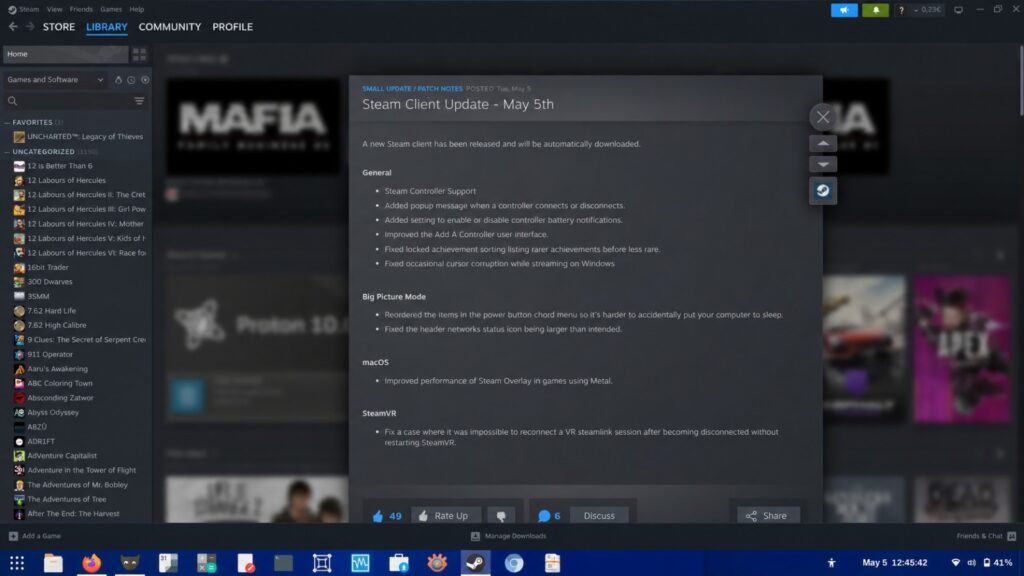Go to previous news item with up arrow
1024x576 pixels.
(x=823, y=143)
